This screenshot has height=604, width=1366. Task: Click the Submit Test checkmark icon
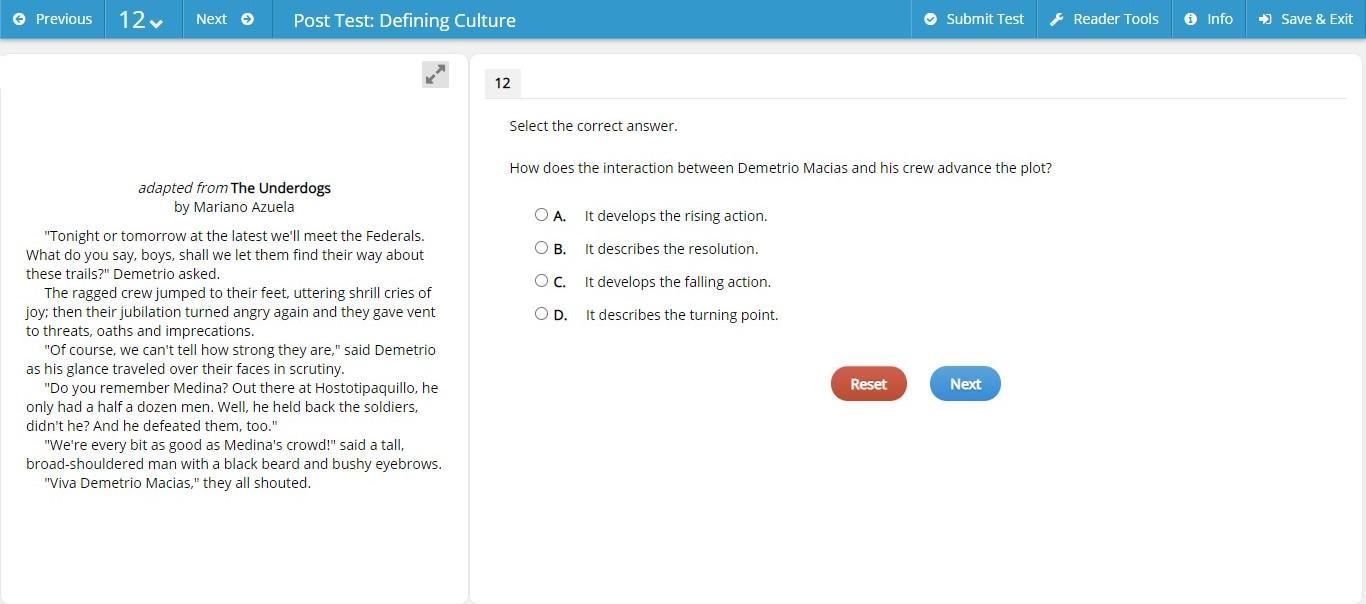930,19
